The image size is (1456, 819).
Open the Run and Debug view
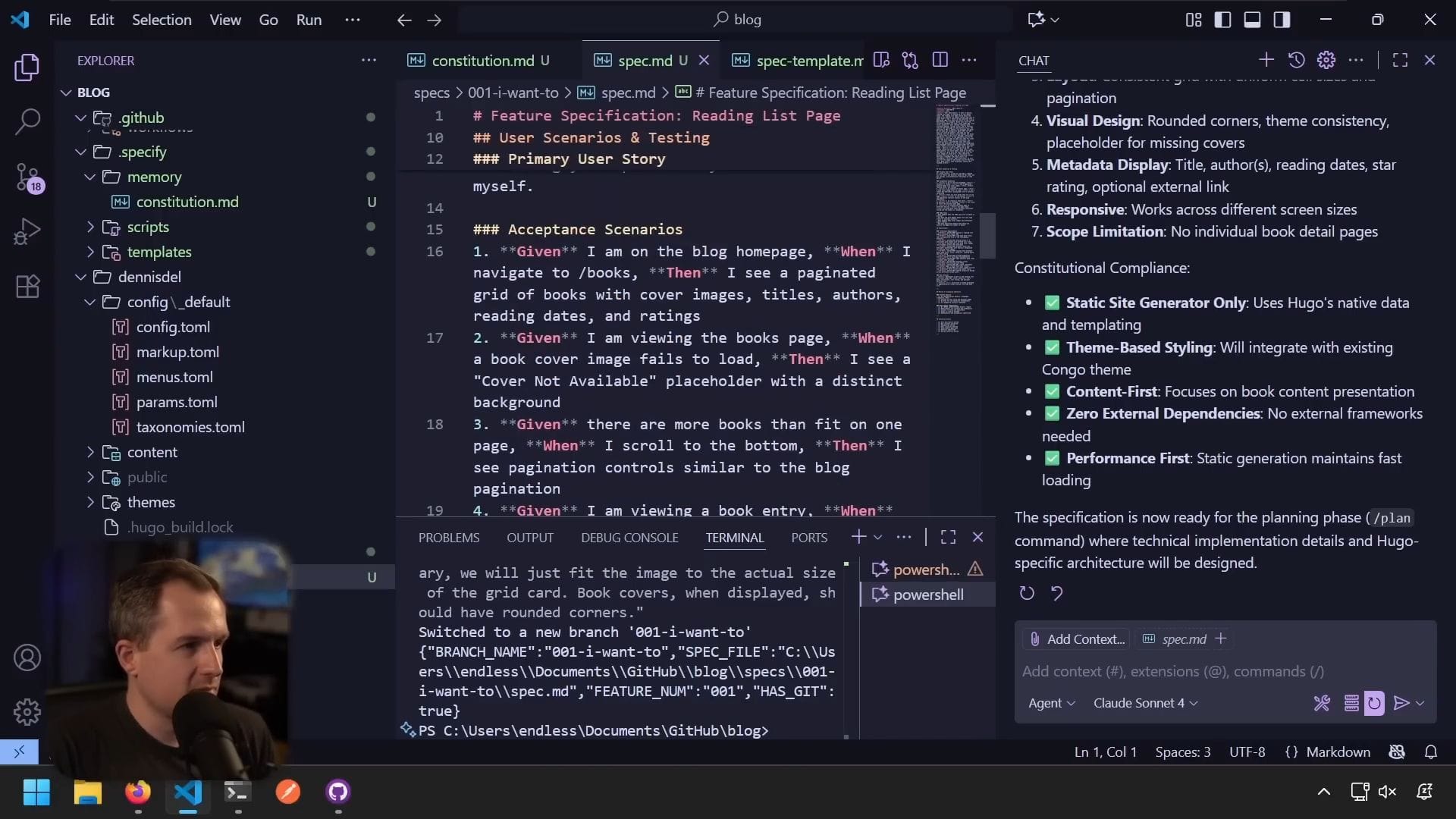(x=27, y=231)
